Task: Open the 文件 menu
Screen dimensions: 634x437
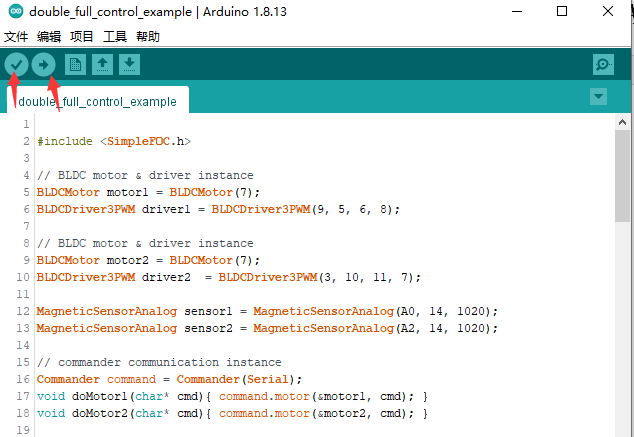Action: click(x=16, y=37)
